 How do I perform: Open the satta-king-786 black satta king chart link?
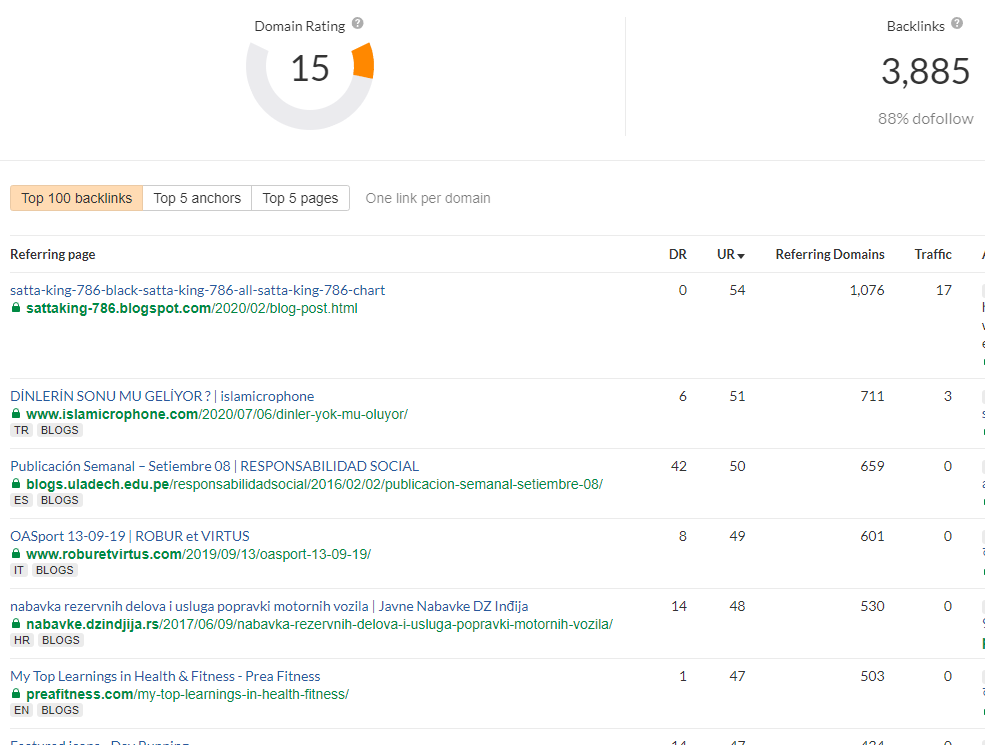tap(197, 290)
